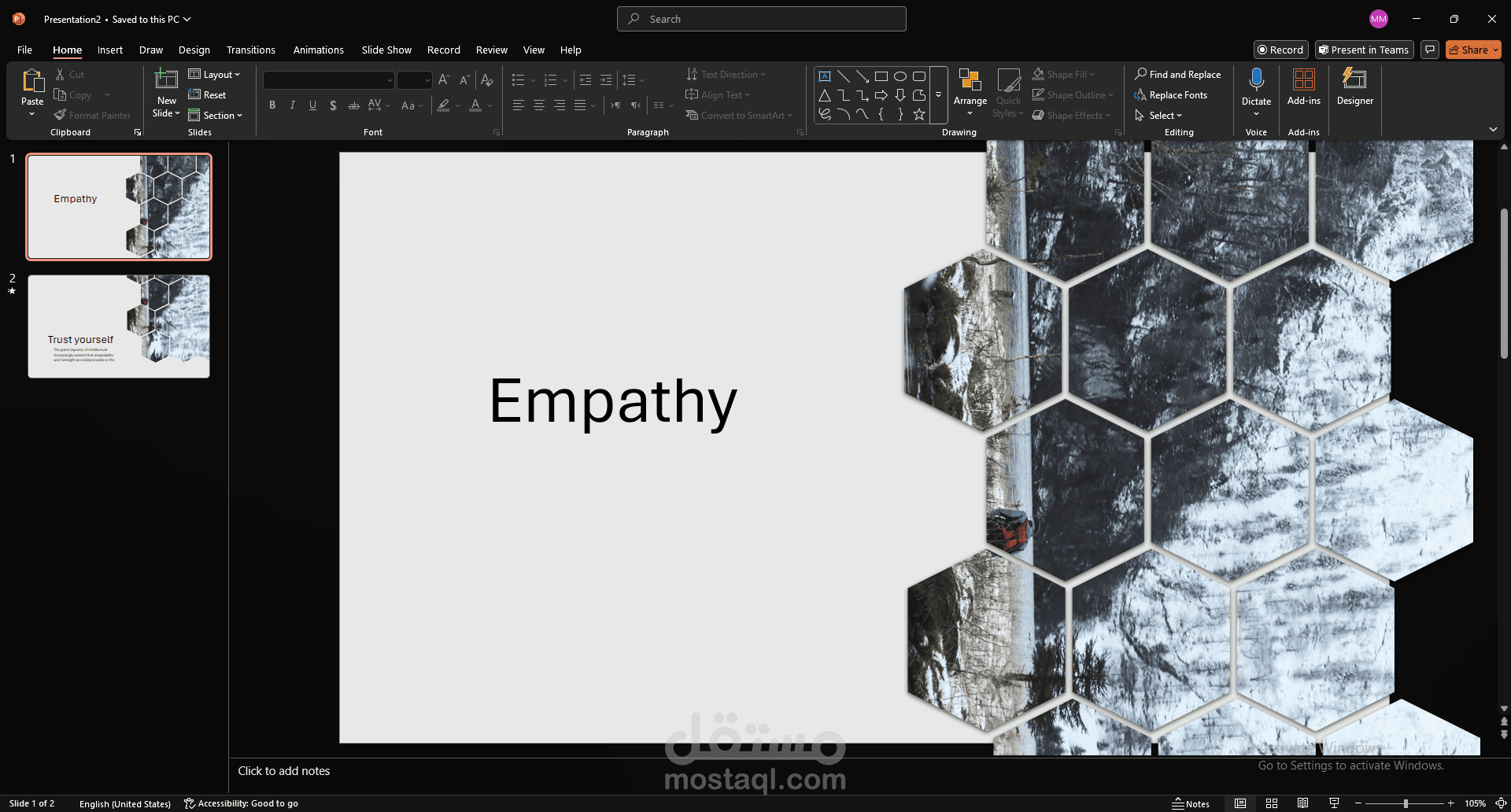Click the Record button at top right

point(1280,50)
